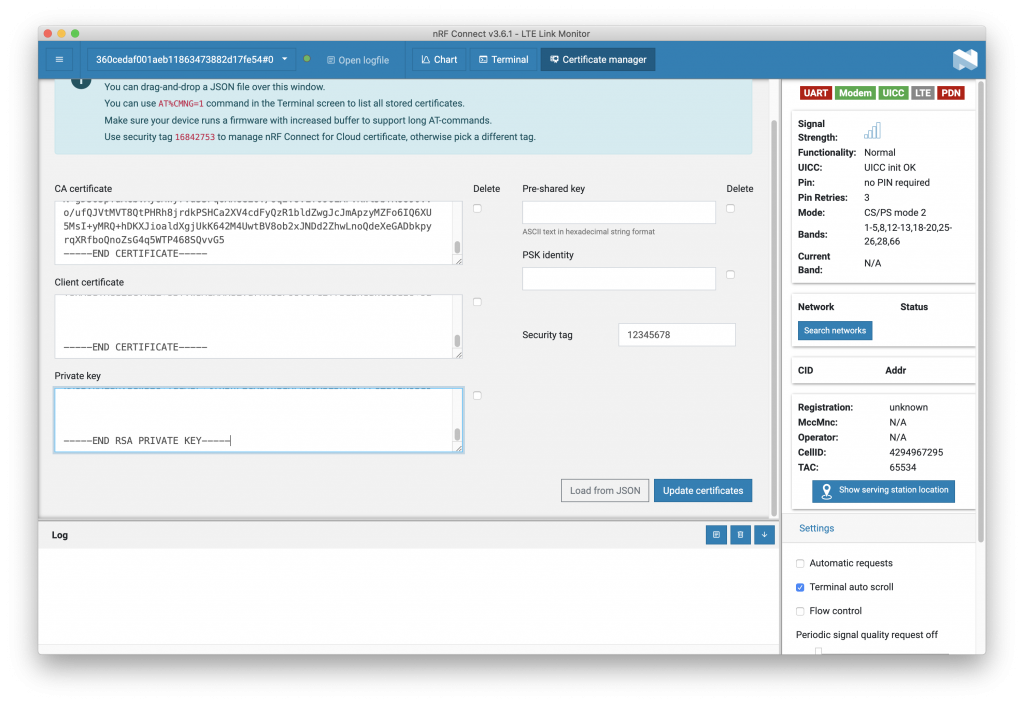Enable Flow control

[x=800, y=611]
